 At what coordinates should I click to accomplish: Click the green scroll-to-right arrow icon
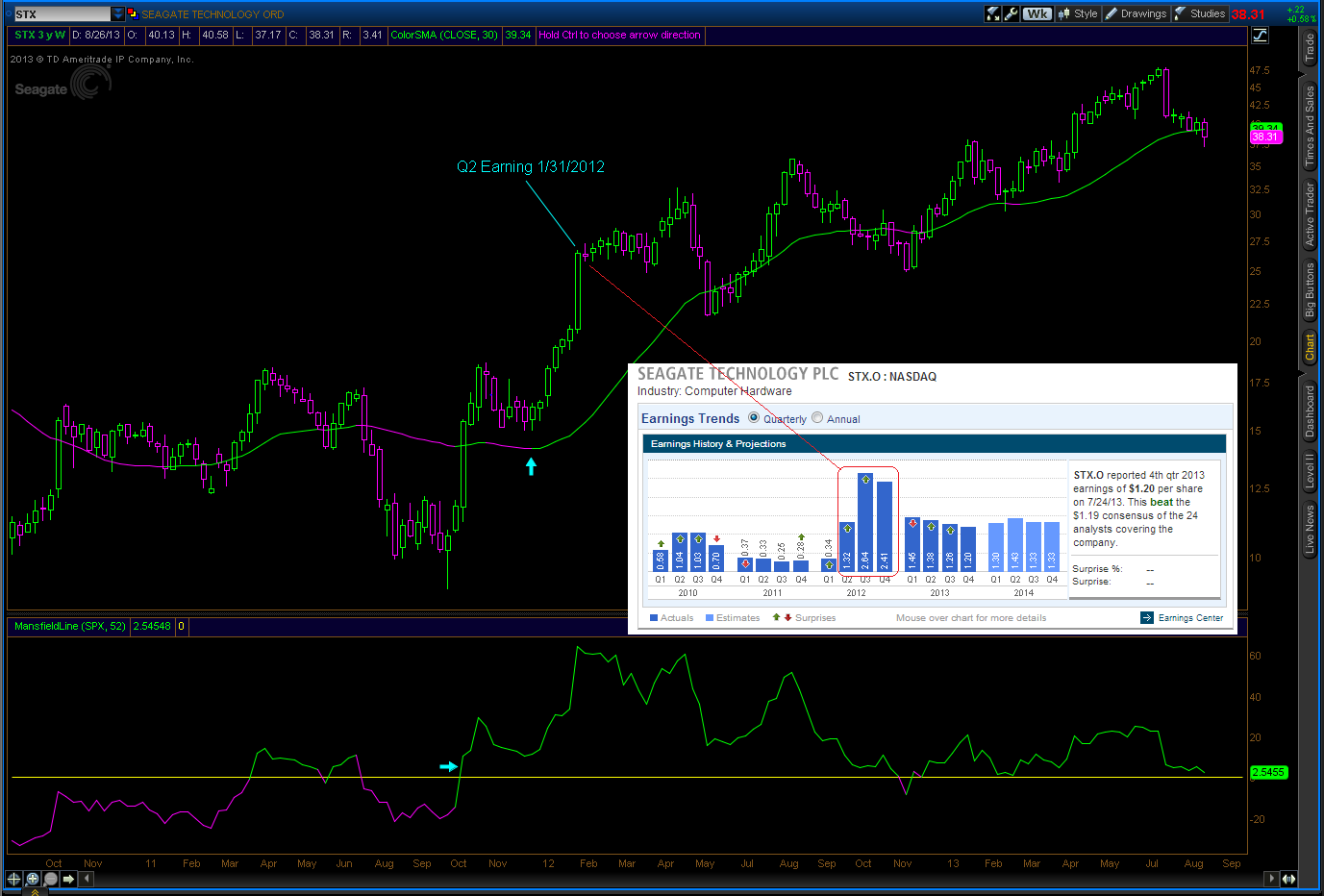68,879
